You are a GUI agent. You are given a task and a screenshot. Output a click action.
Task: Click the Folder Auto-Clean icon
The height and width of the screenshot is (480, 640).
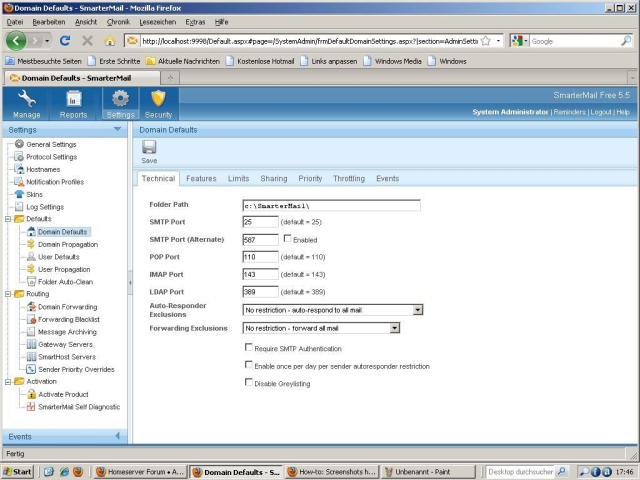pyautogui.click(x=31, y=282)
